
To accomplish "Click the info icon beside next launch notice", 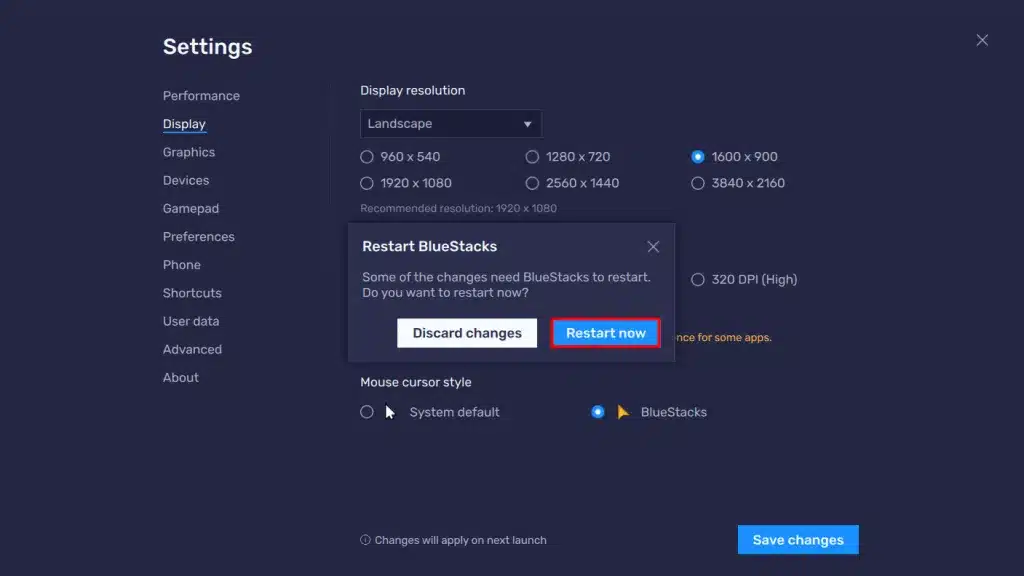I will coord(365,540).
